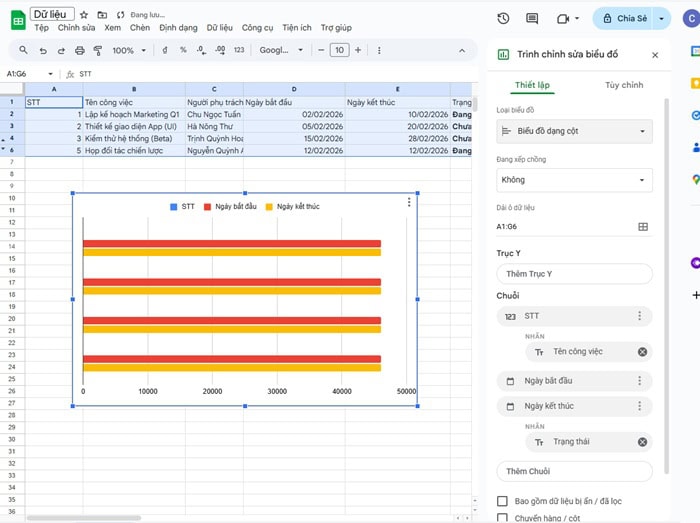Screen dimensions: 700x523
Task: Open the zoom 100% dropdown
Action: click(x=128, y=50)
